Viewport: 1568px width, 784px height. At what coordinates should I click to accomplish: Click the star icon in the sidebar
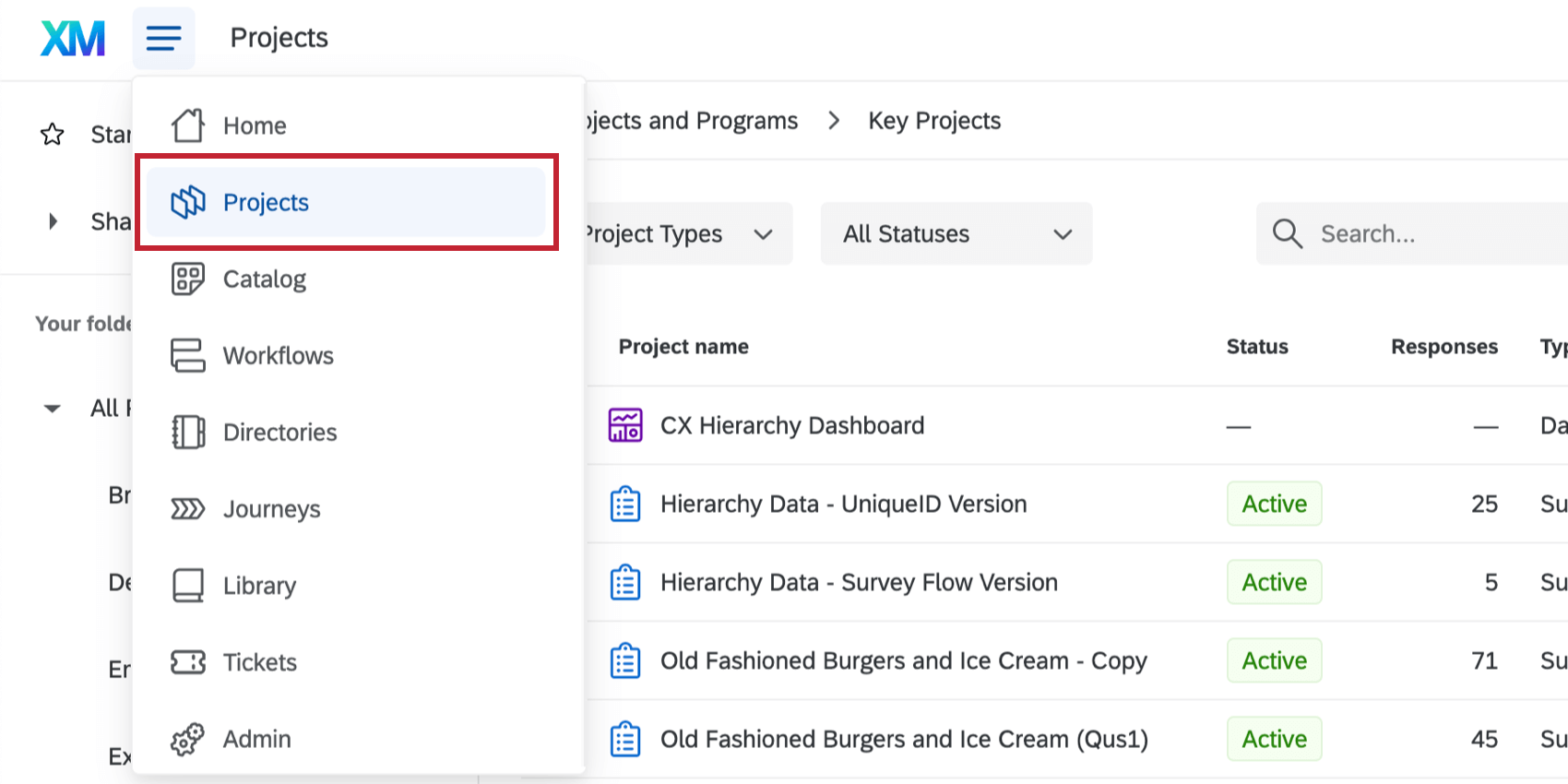pyautogui.click(x=53, y=135)
